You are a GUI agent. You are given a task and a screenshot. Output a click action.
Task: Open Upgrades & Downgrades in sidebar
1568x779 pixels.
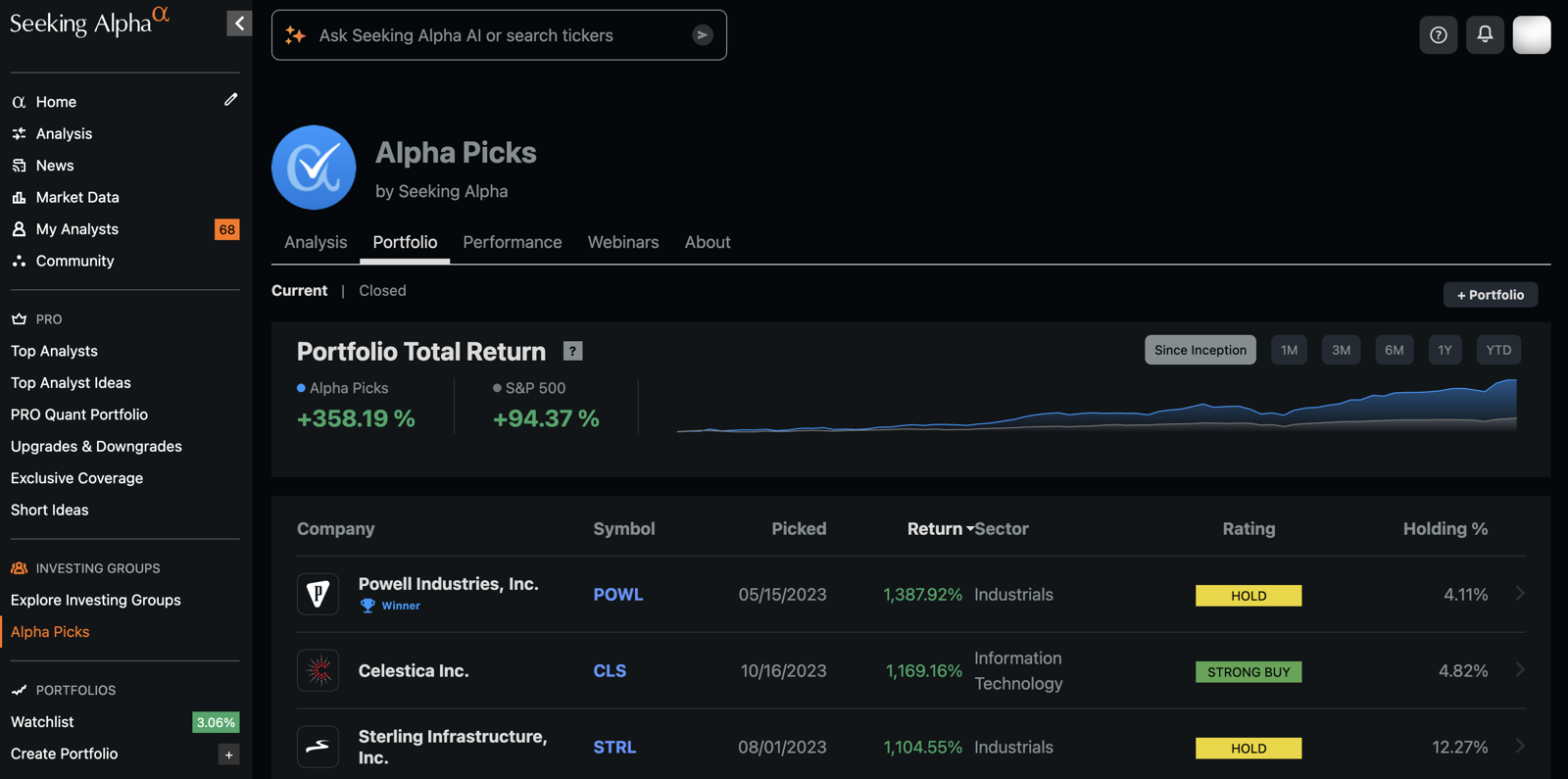coord(96,447)
